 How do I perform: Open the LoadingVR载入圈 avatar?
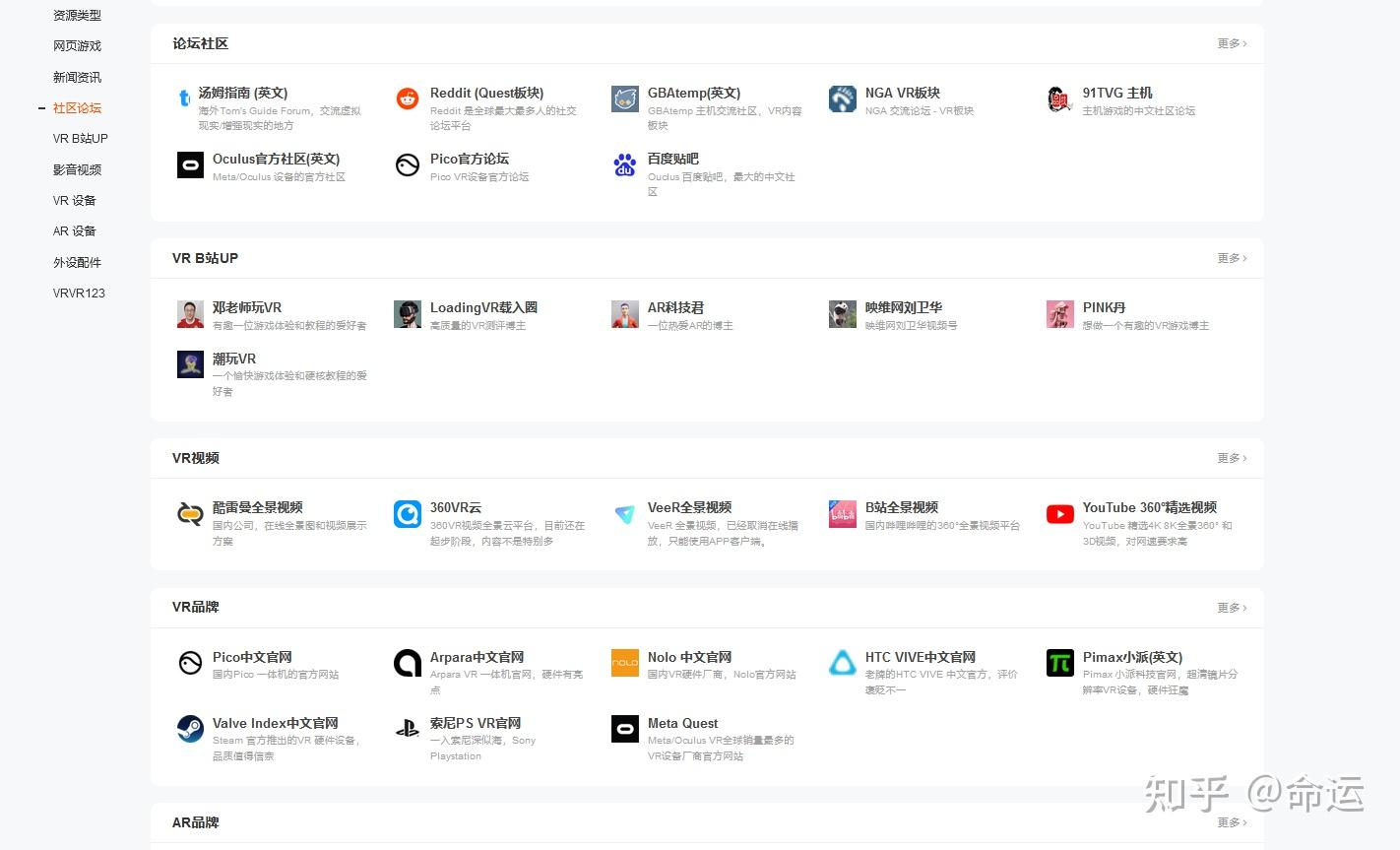pos(408,314)
